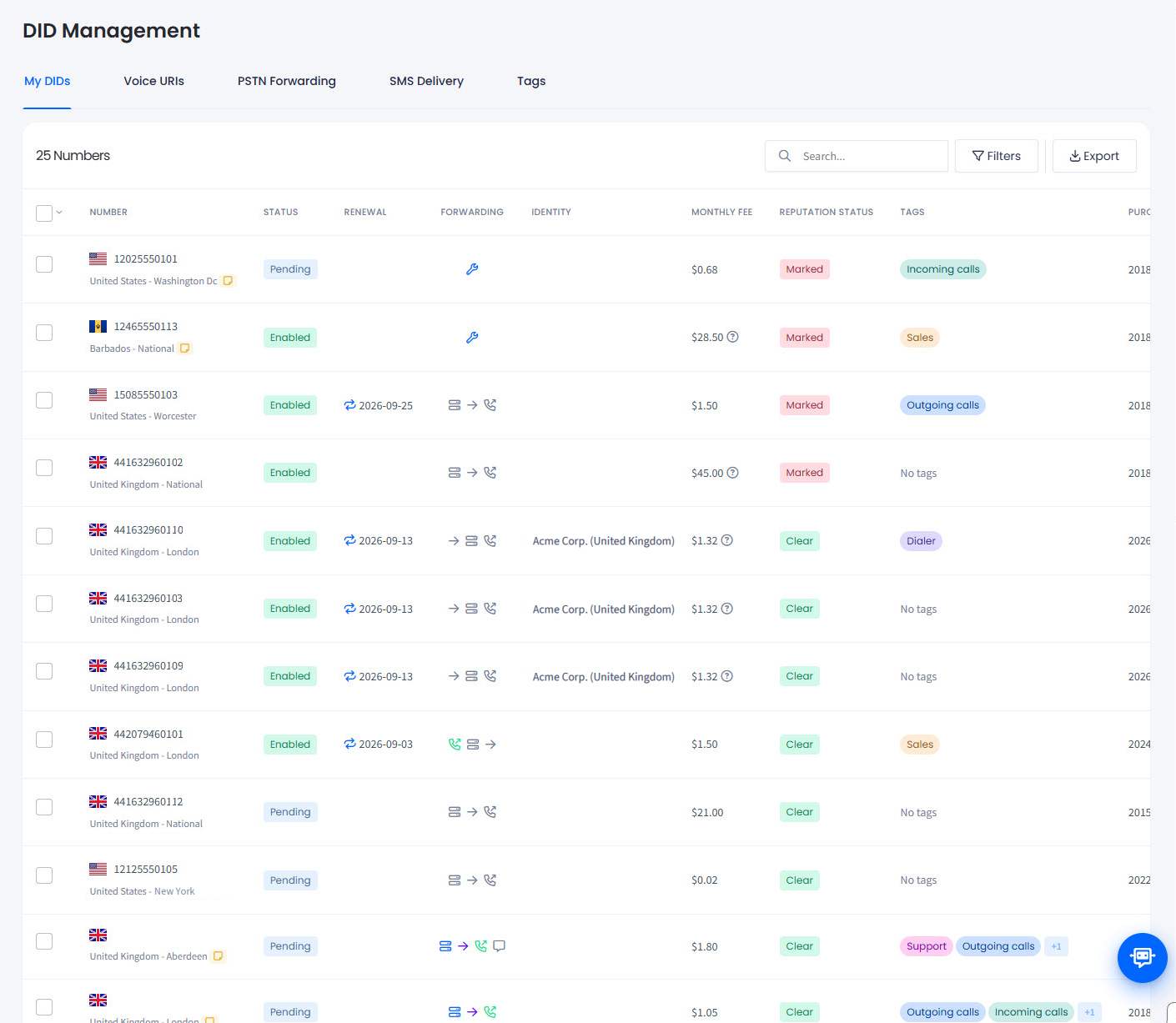Check the row for 12125550105

pos(44,875)
